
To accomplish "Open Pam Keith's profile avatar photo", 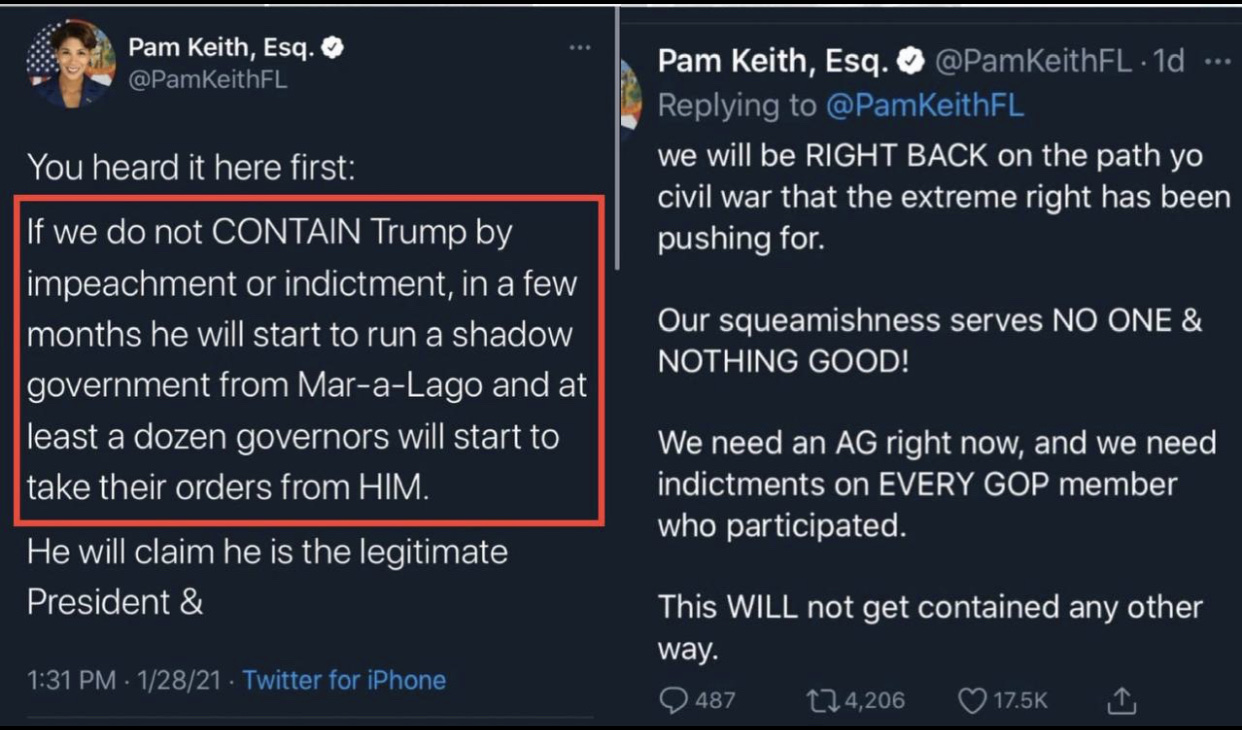I will (71, 63).
